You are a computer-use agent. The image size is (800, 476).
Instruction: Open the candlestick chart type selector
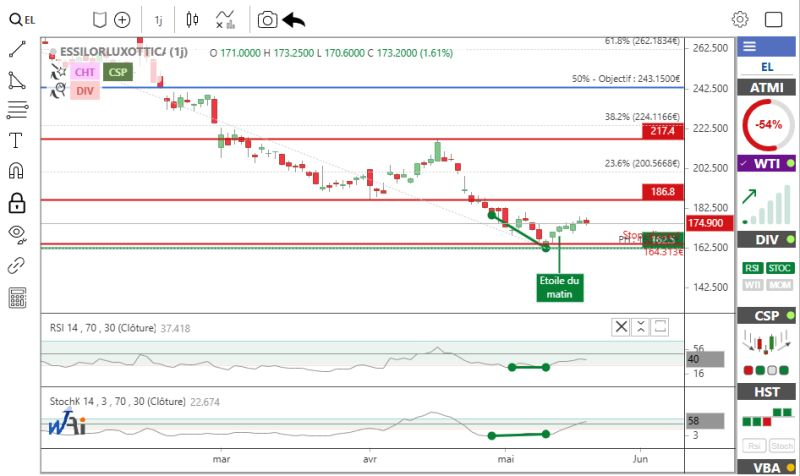point(192,20)
